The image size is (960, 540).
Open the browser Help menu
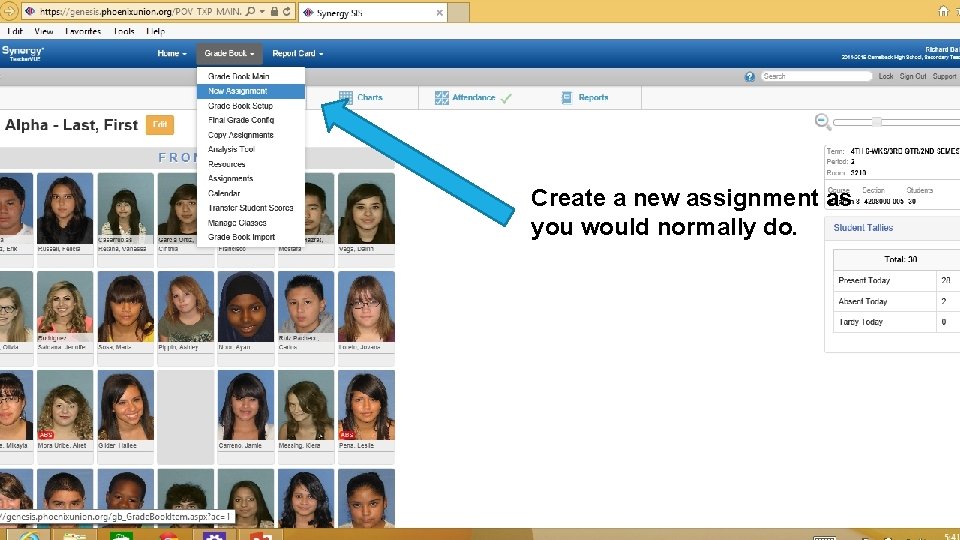click(x=156, y=31)
